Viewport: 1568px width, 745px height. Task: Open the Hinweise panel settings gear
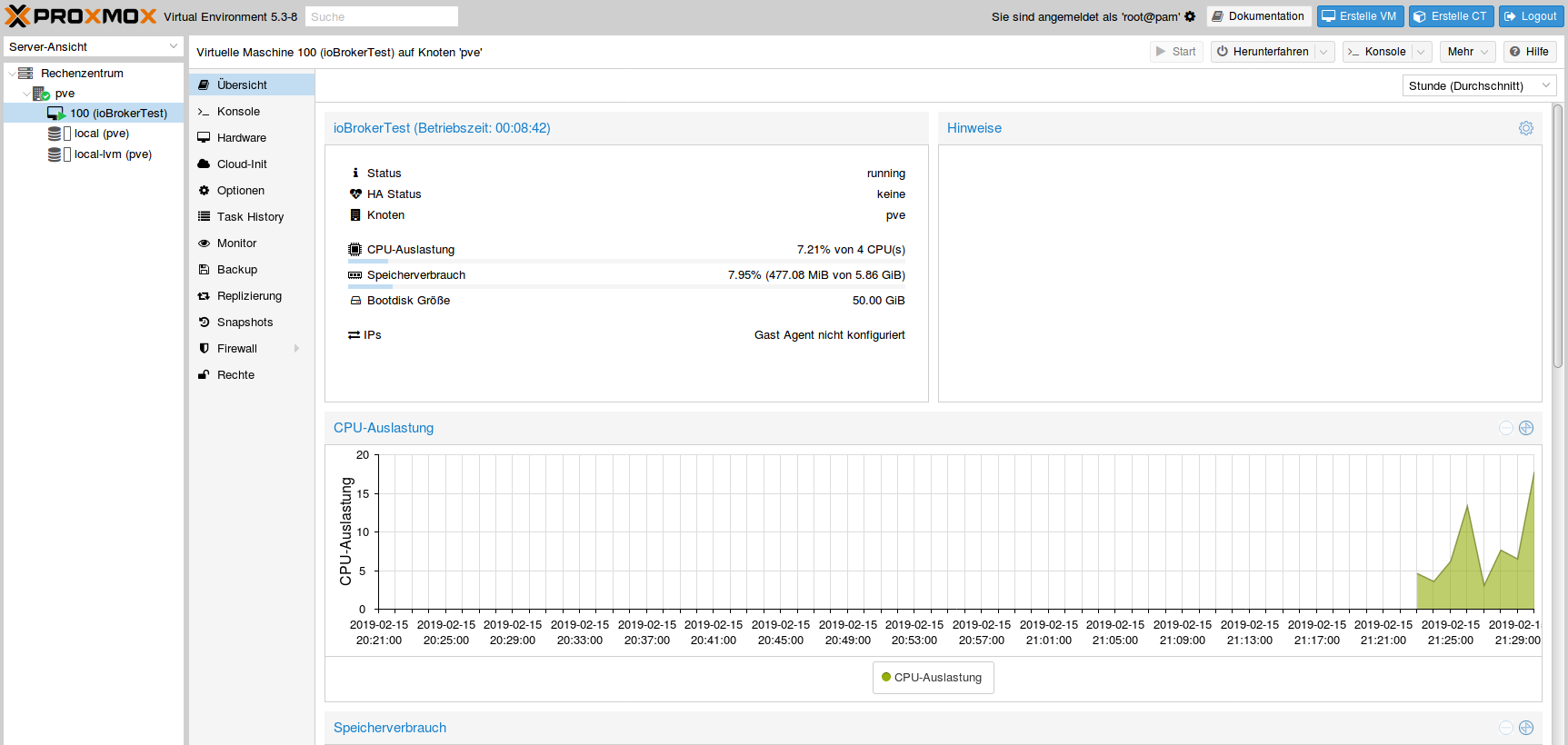pos(1526,128)
